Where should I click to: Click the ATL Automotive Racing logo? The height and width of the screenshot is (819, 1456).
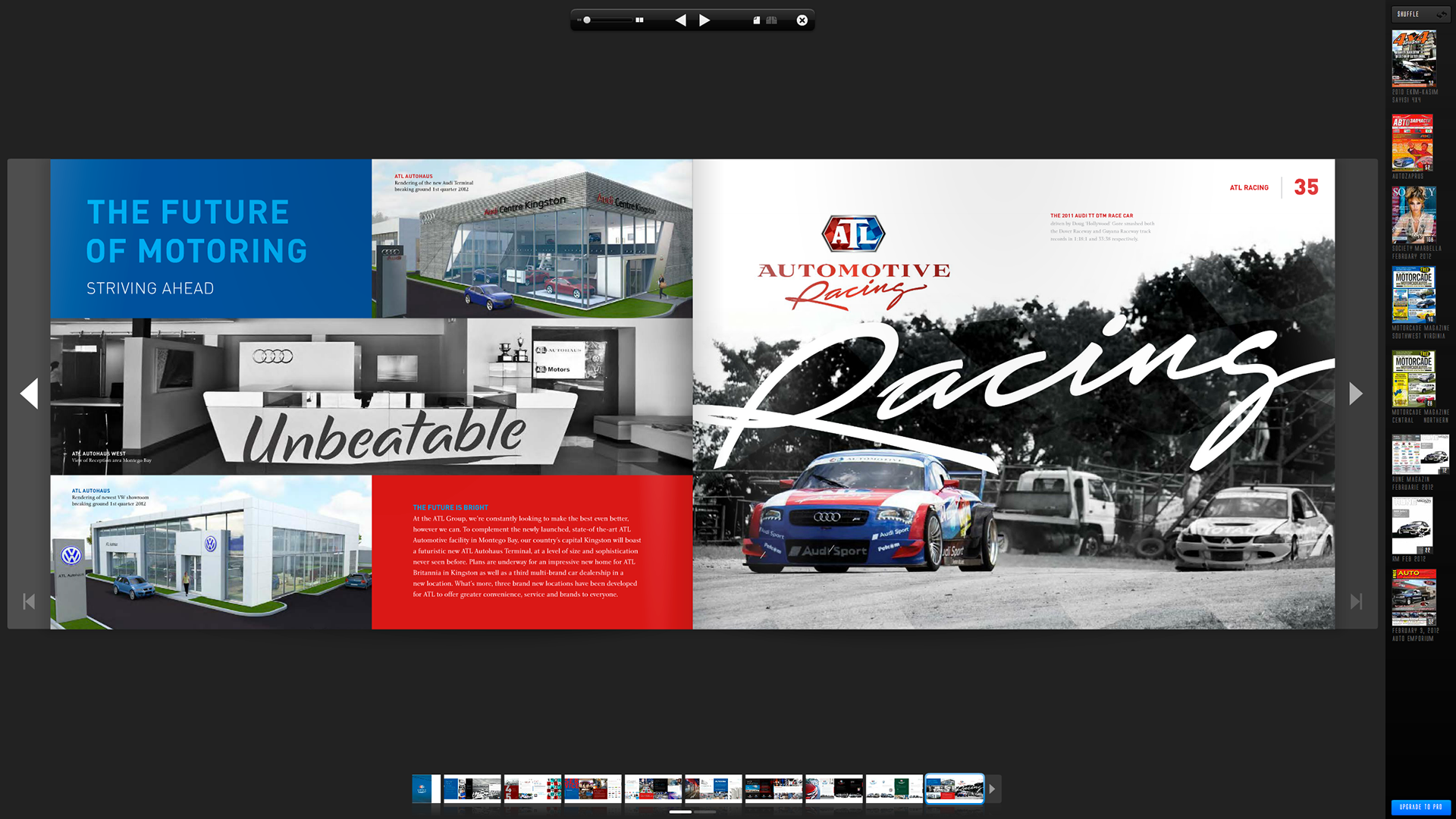pyautogui.click(x=854, y=262)
